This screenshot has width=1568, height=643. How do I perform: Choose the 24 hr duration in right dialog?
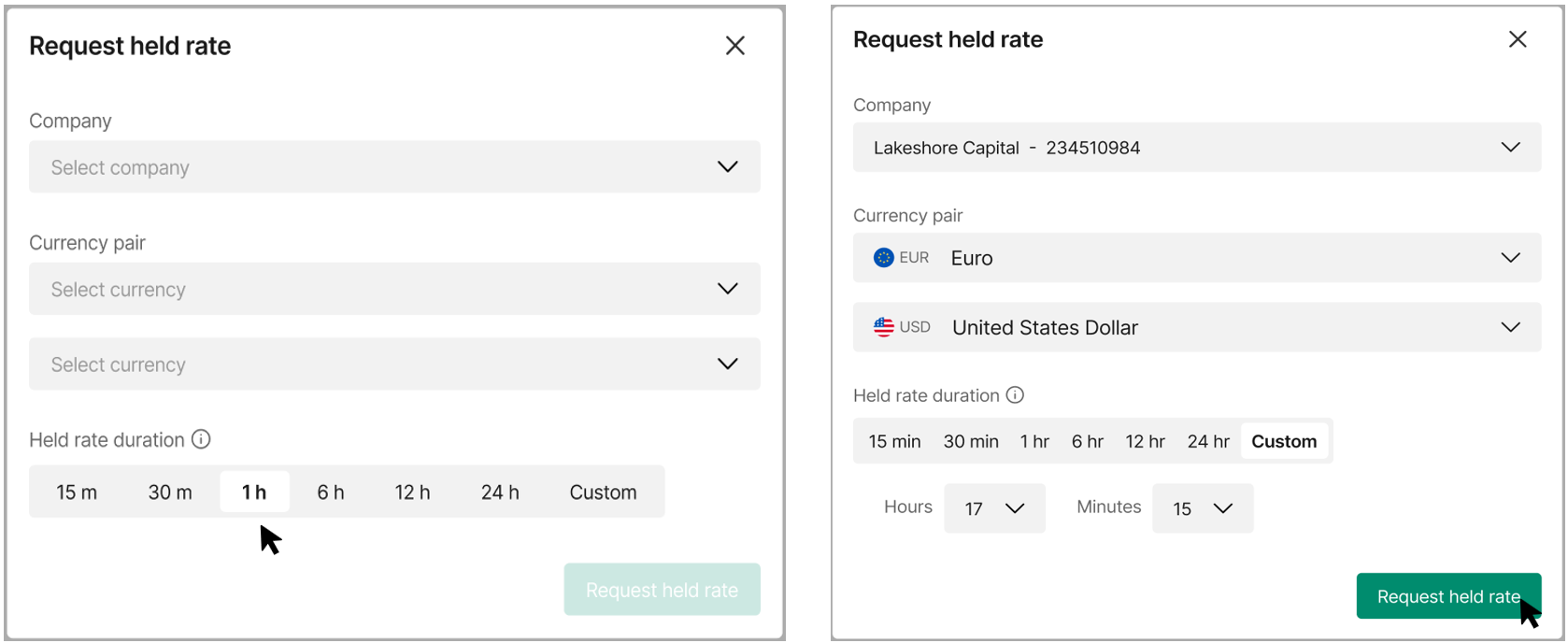(x=1207, y=441)
